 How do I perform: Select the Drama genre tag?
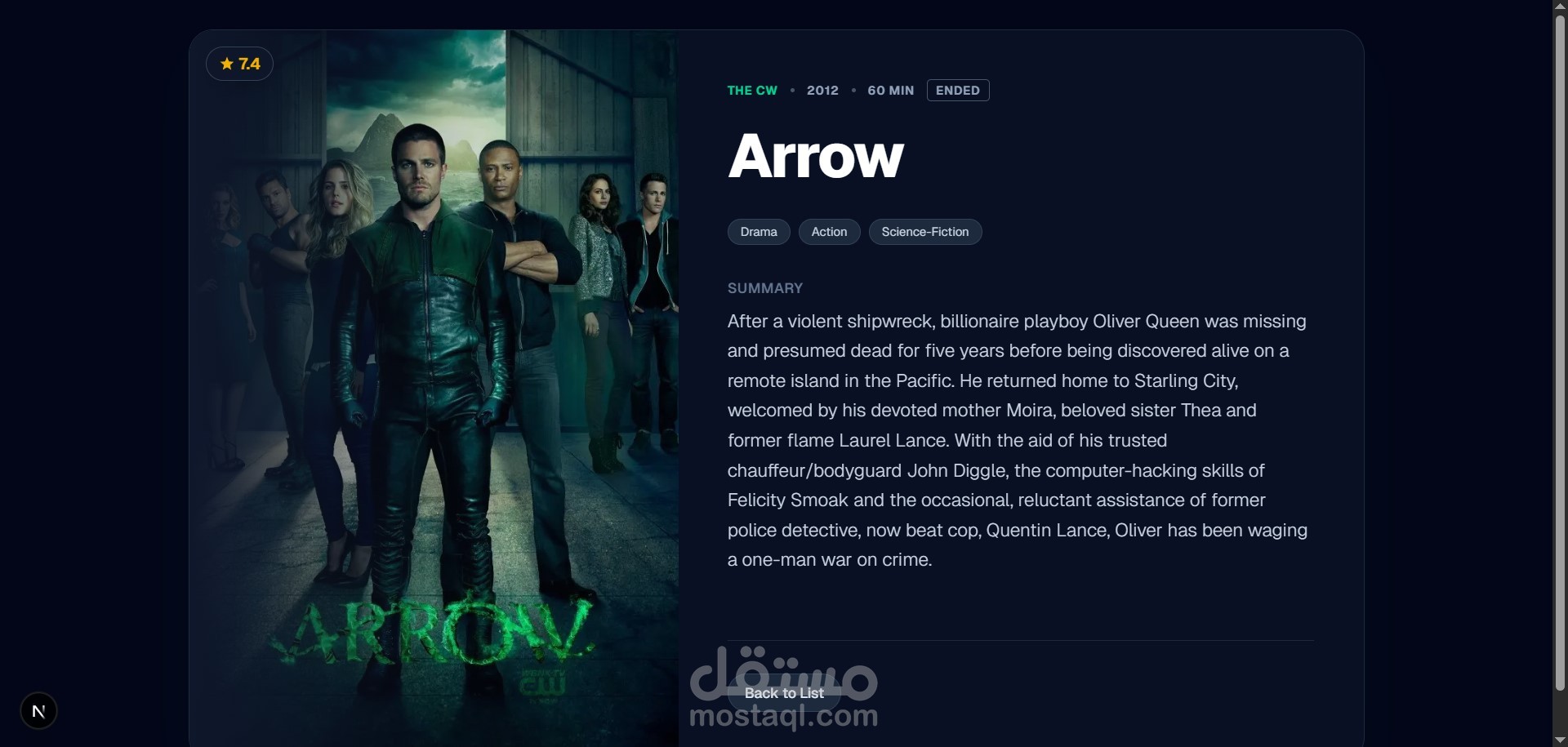point(759,232)
